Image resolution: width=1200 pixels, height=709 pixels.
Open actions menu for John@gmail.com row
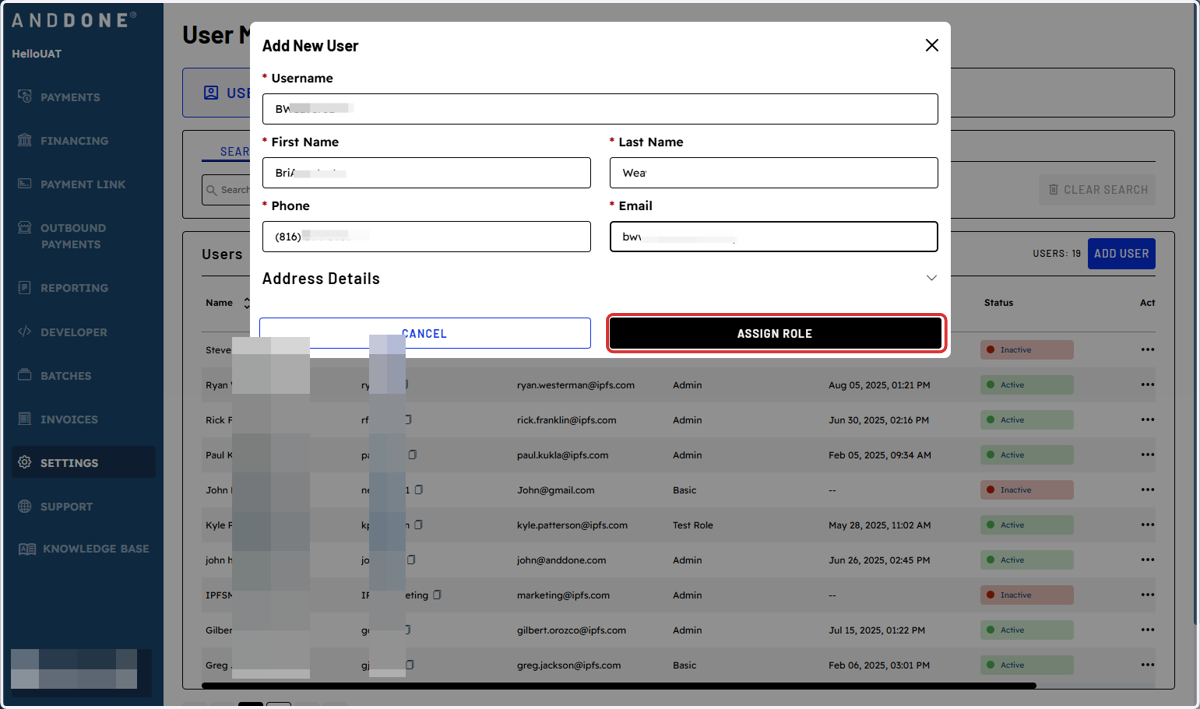click(1147, 490)
